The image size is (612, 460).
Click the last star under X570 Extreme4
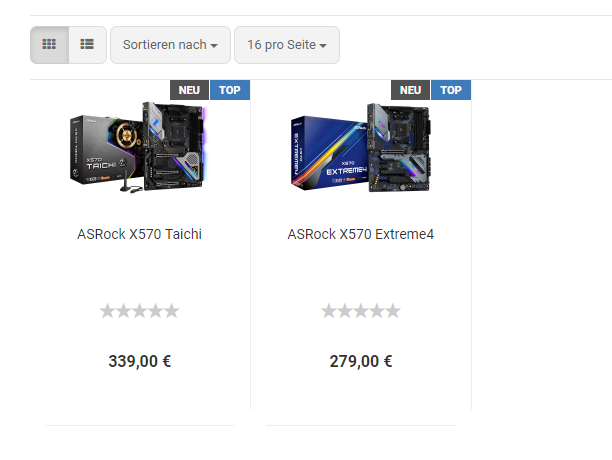393,311
